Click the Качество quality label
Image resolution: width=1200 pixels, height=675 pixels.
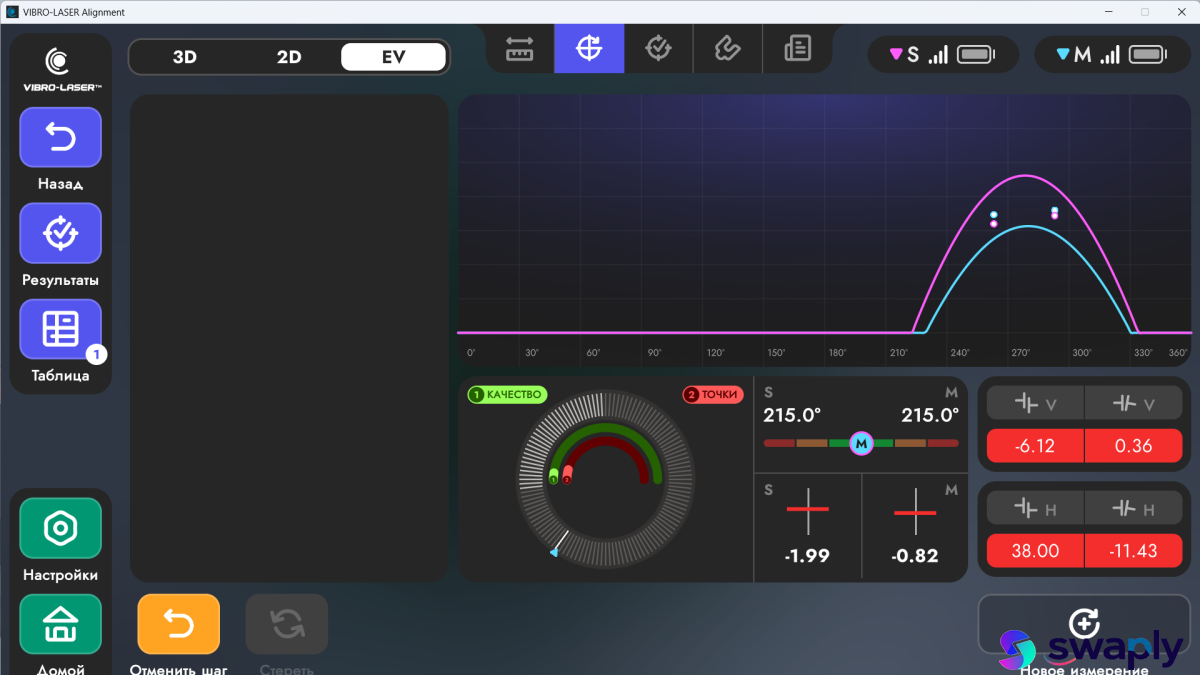pyautogui.click(x=506, y=394)
